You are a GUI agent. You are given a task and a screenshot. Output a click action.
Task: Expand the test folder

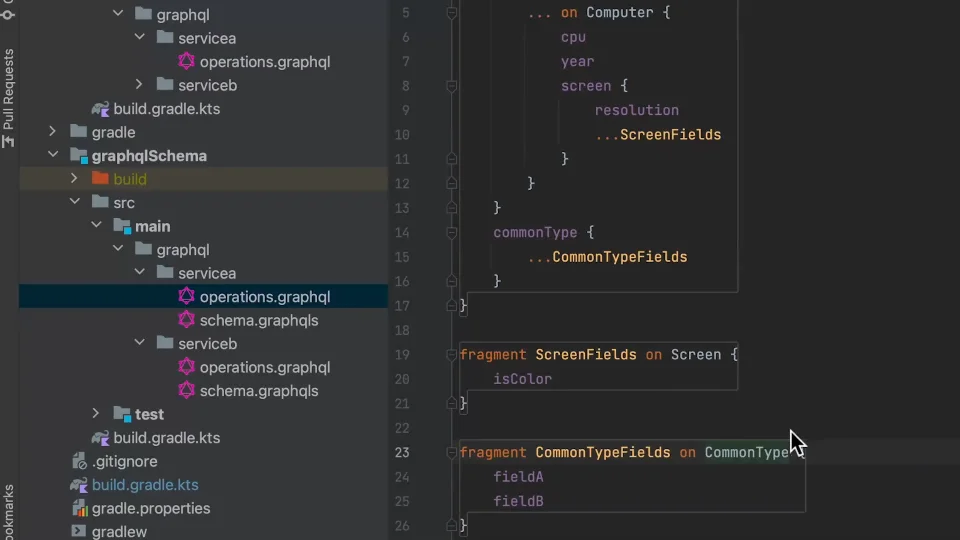click(96, 414)
